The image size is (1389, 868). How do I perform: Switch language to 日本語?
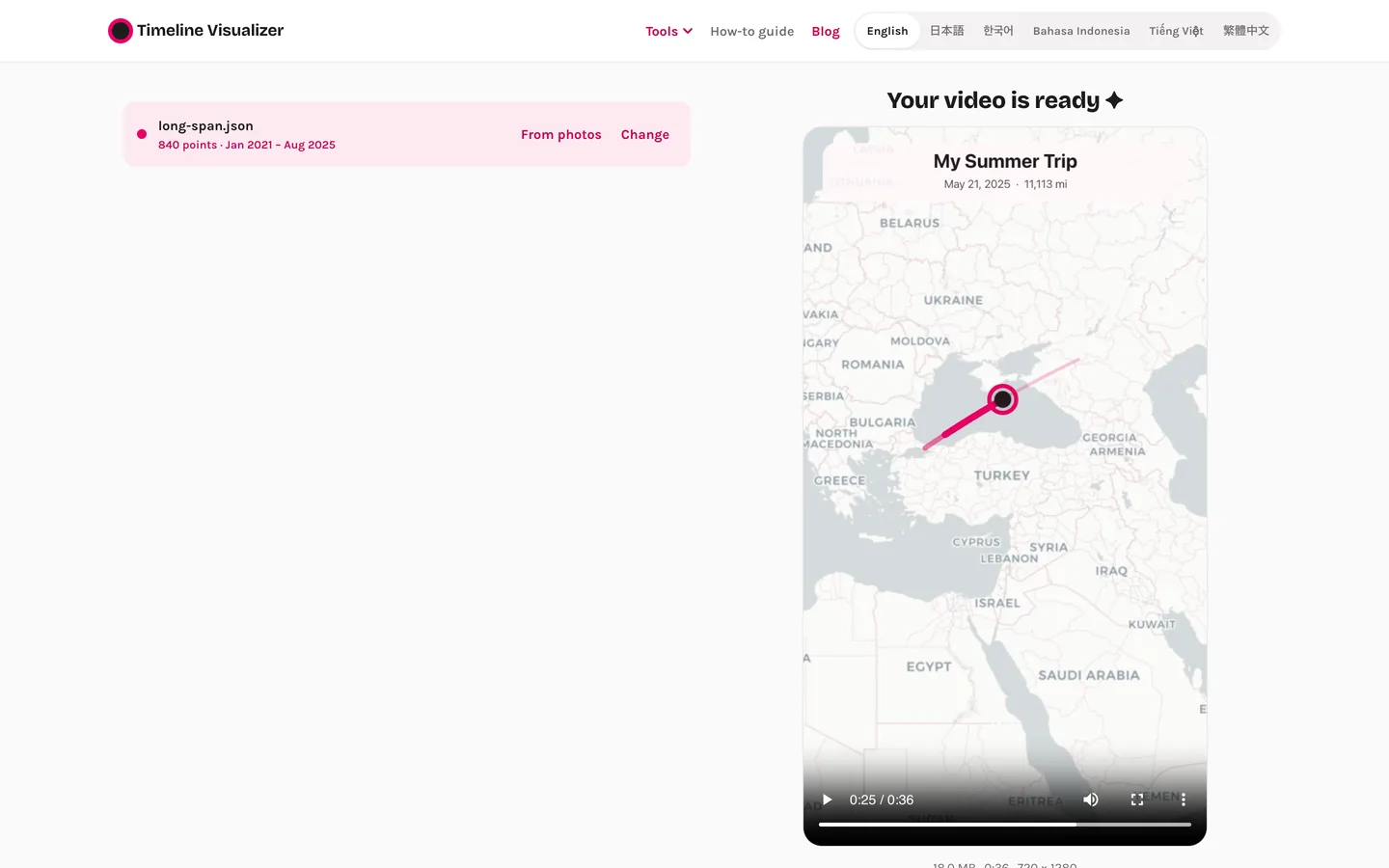pyautogui.click(x=946, y=31)
